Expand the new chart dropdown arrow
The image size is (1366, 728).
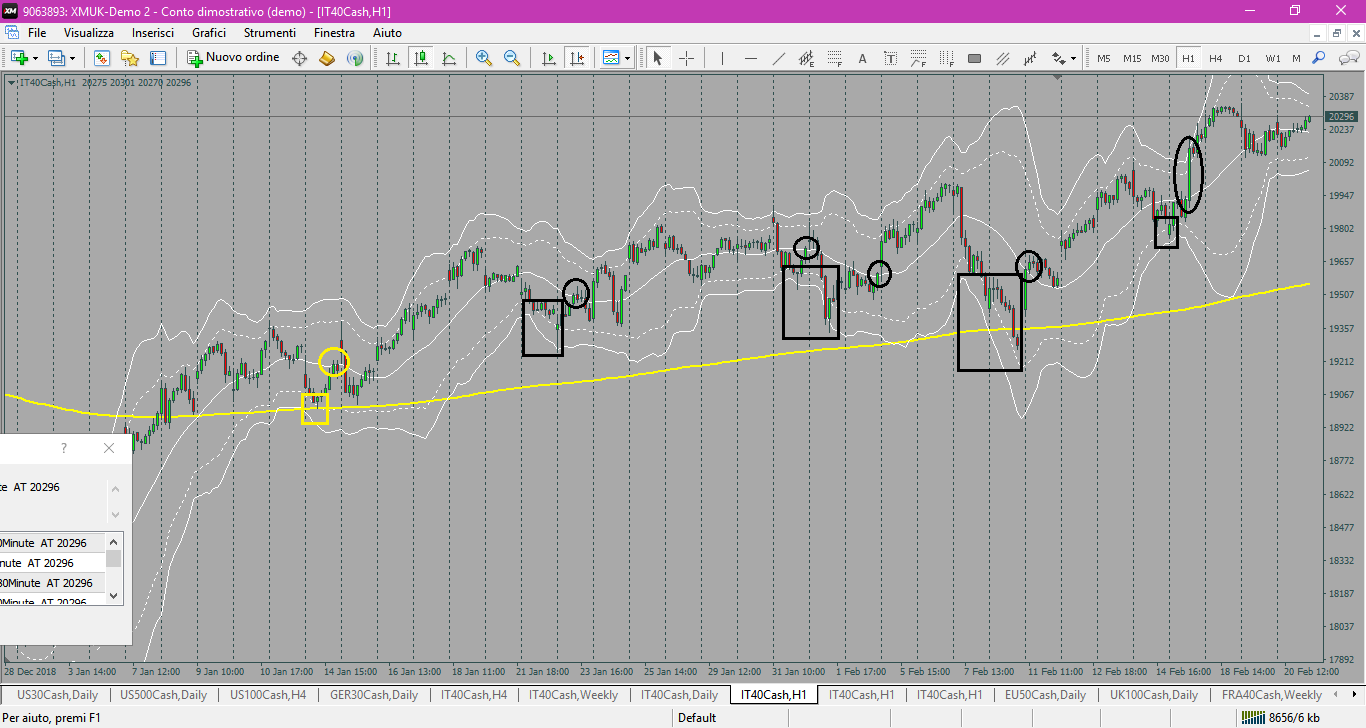(34, 58)
